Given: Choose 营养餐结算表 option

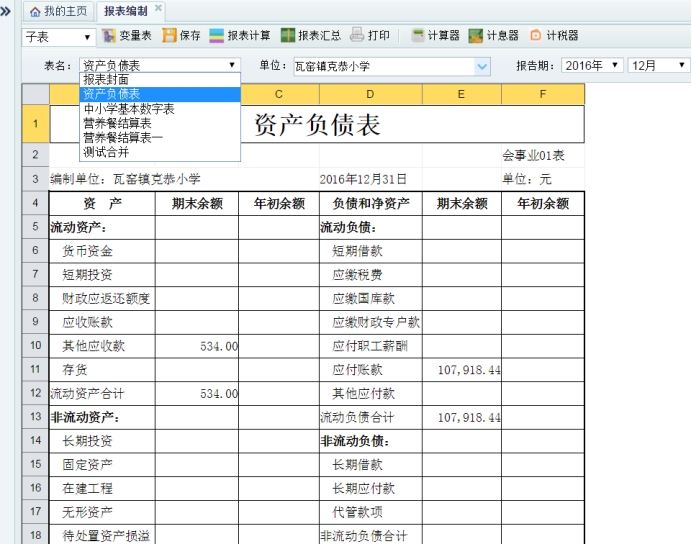Looking at the screenshot, I should [160, 123].
